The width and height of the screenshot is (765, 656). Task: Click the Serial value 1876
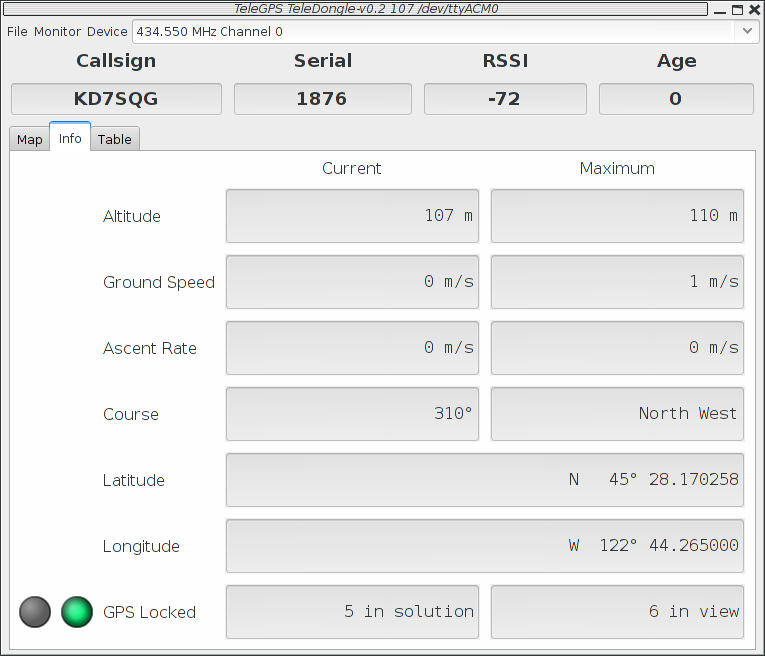coord(322,99)
